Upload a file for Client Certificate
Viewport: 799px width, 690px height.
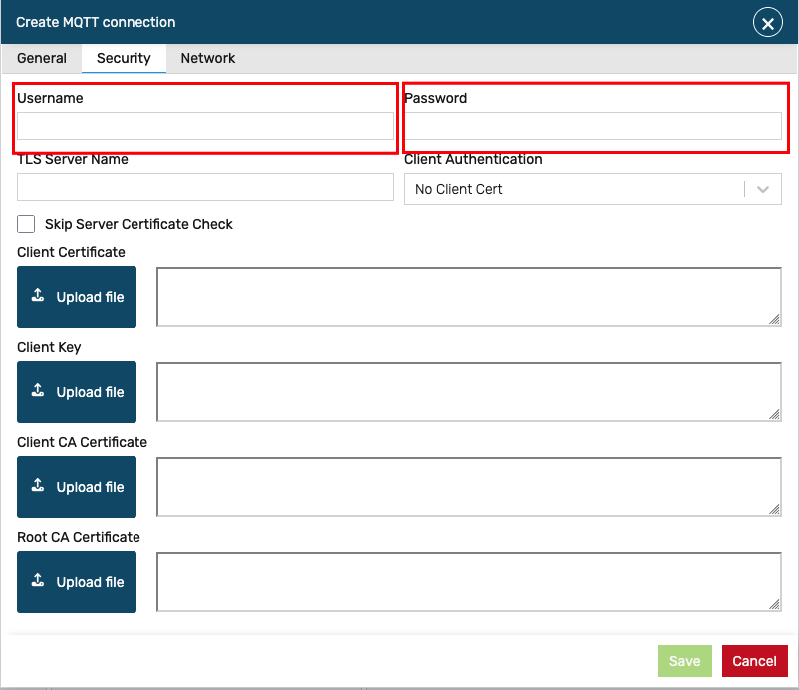tap(76, 297)
